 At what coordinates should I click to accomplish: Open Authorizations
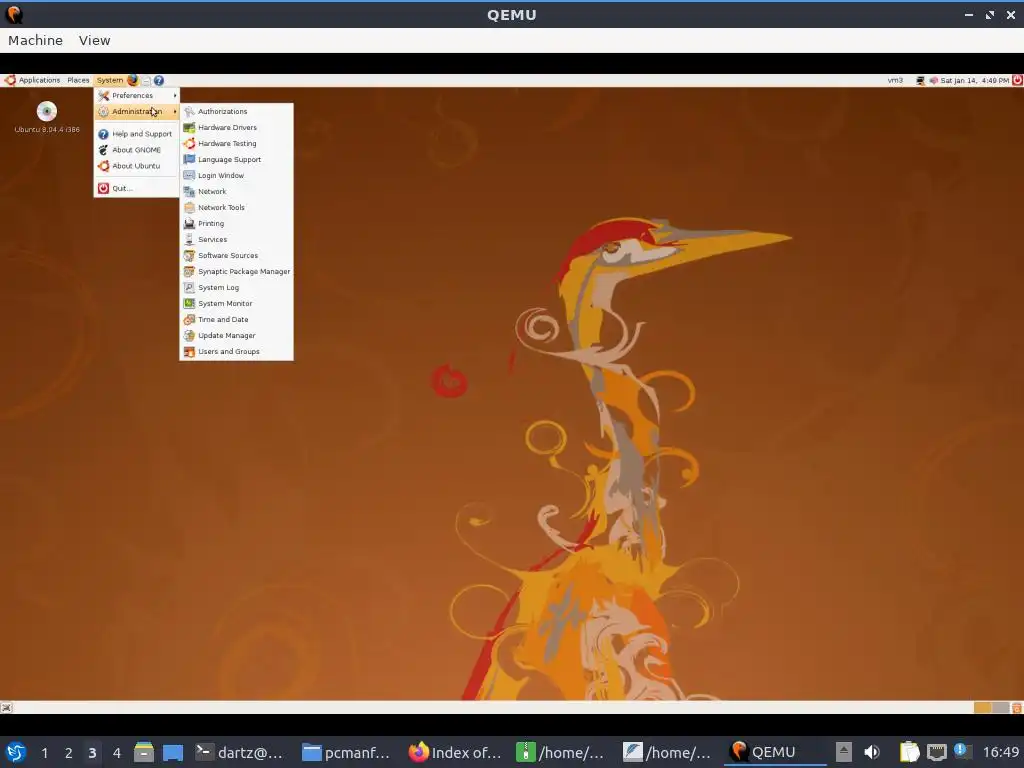tap(236, 112)
